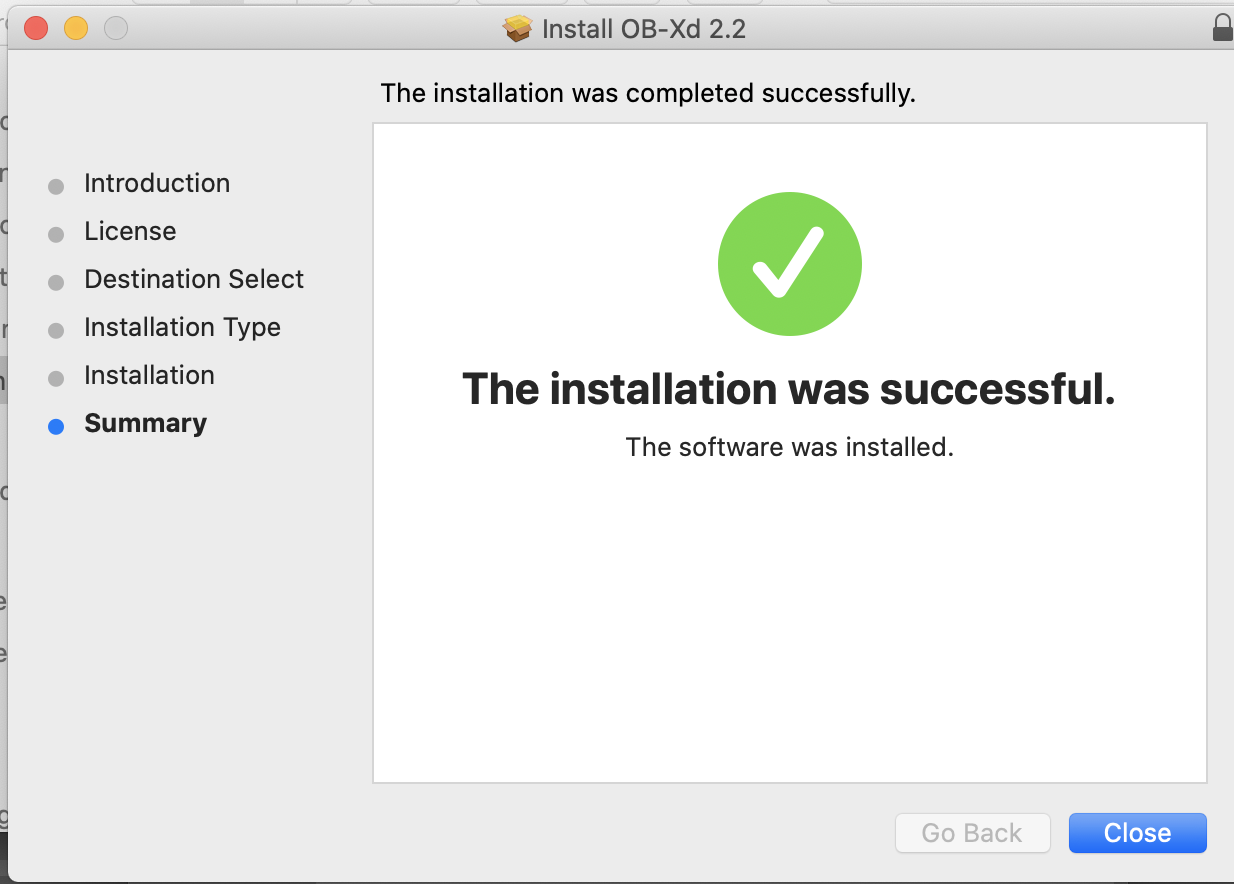The width and height of the screenshot is (1234, 884).
Task: Click the blue Close button
Action: coord(1137,833)
